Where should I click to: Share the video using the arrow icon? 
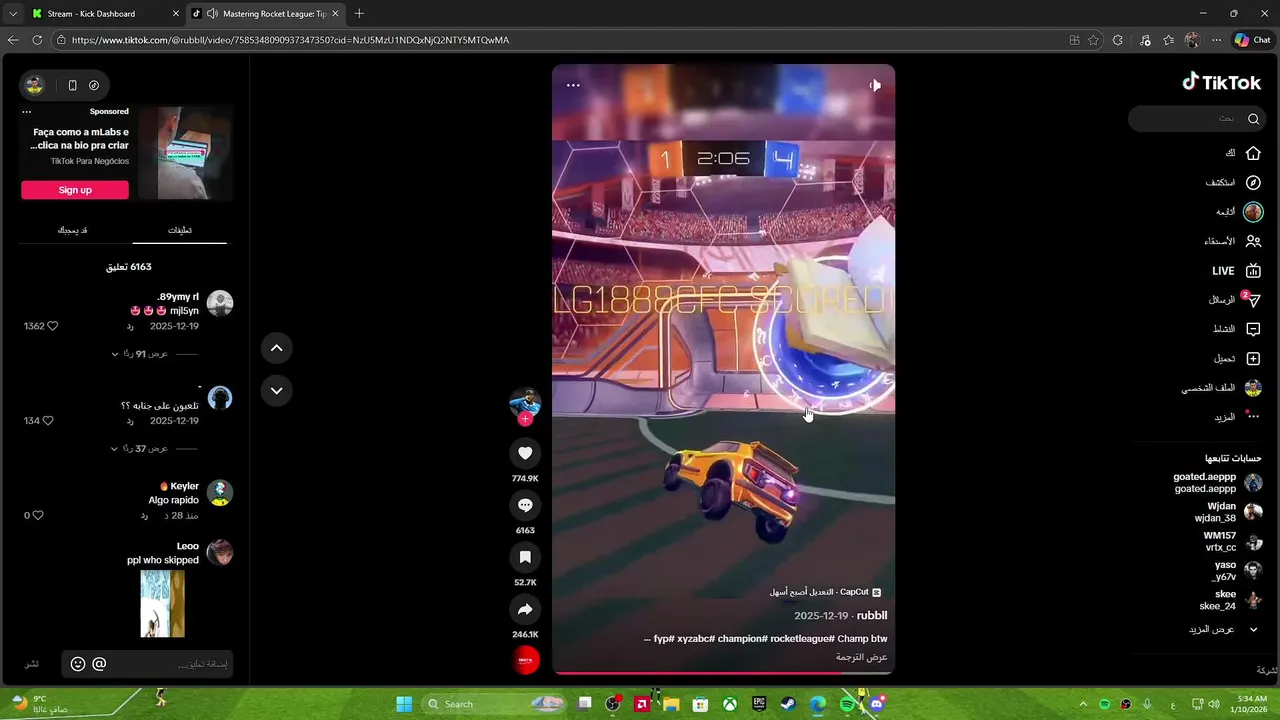(x=525, y=609)
